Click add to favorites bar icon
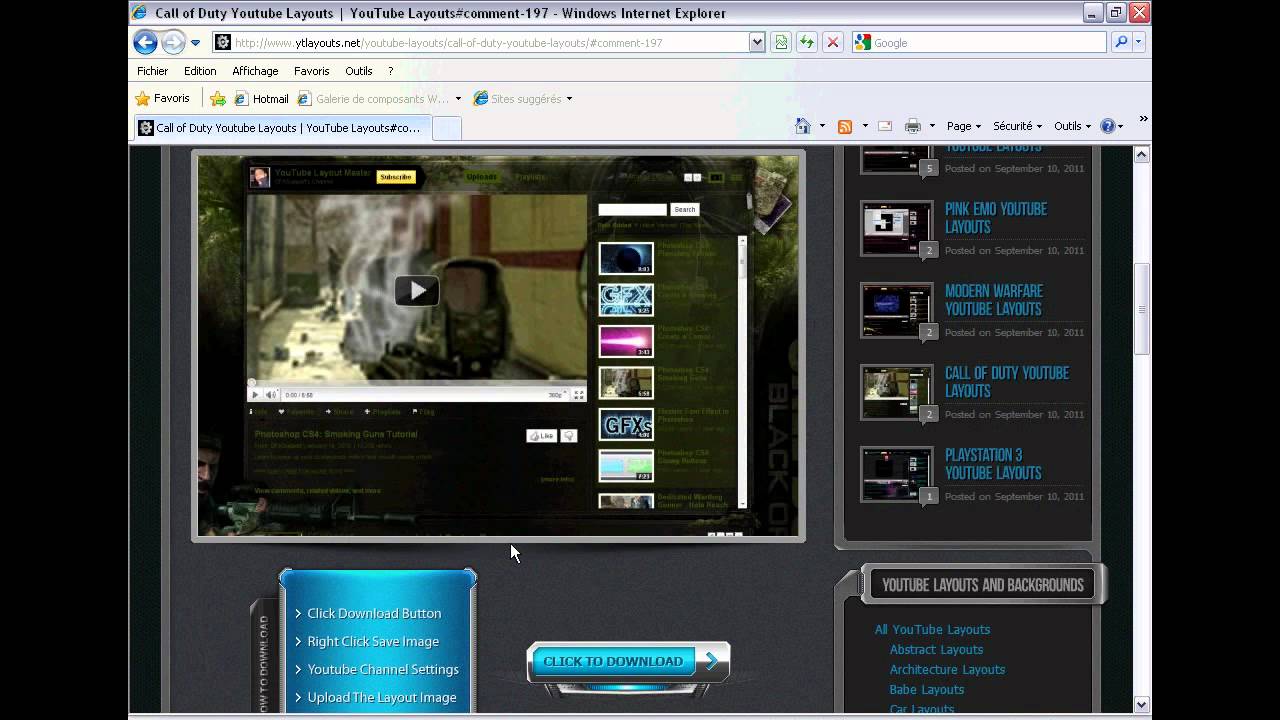 pos(218,99)
